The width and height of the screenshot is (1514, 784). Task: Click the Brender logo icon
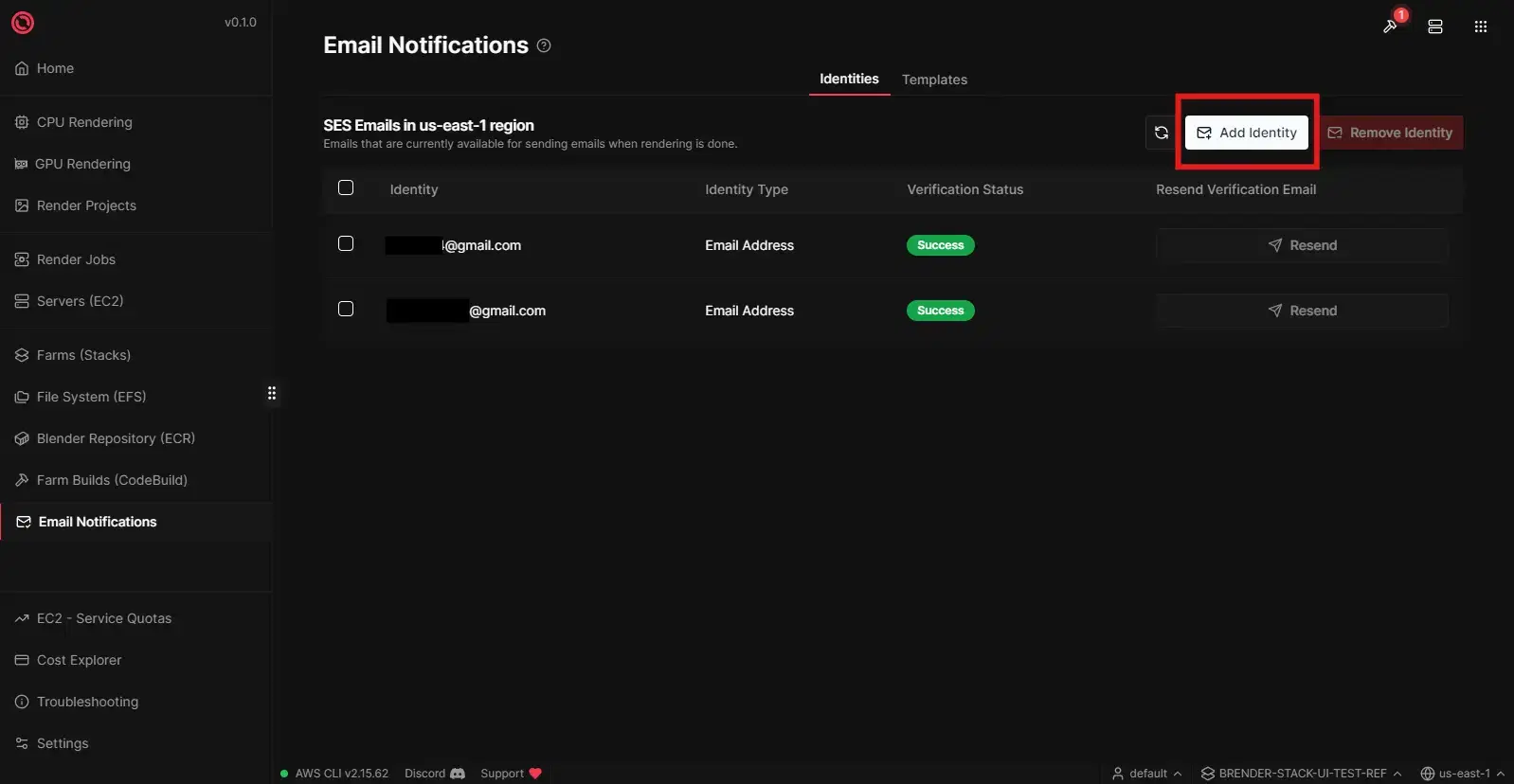23,23
